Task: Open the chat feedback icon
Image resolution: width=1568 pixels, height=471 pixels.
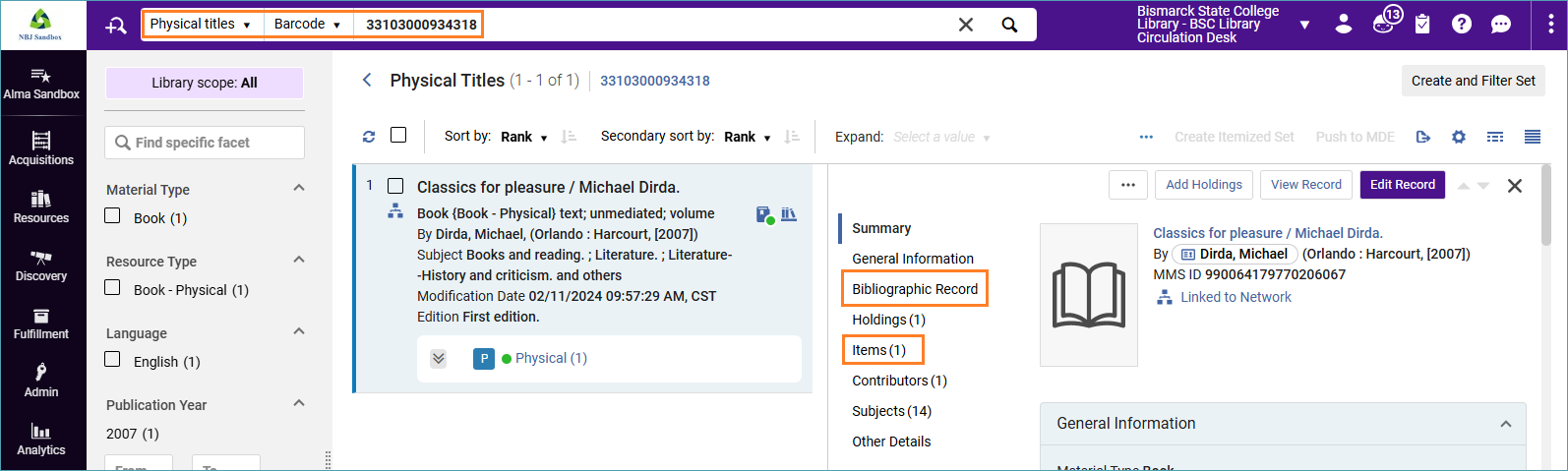Action: [1501, 24]
